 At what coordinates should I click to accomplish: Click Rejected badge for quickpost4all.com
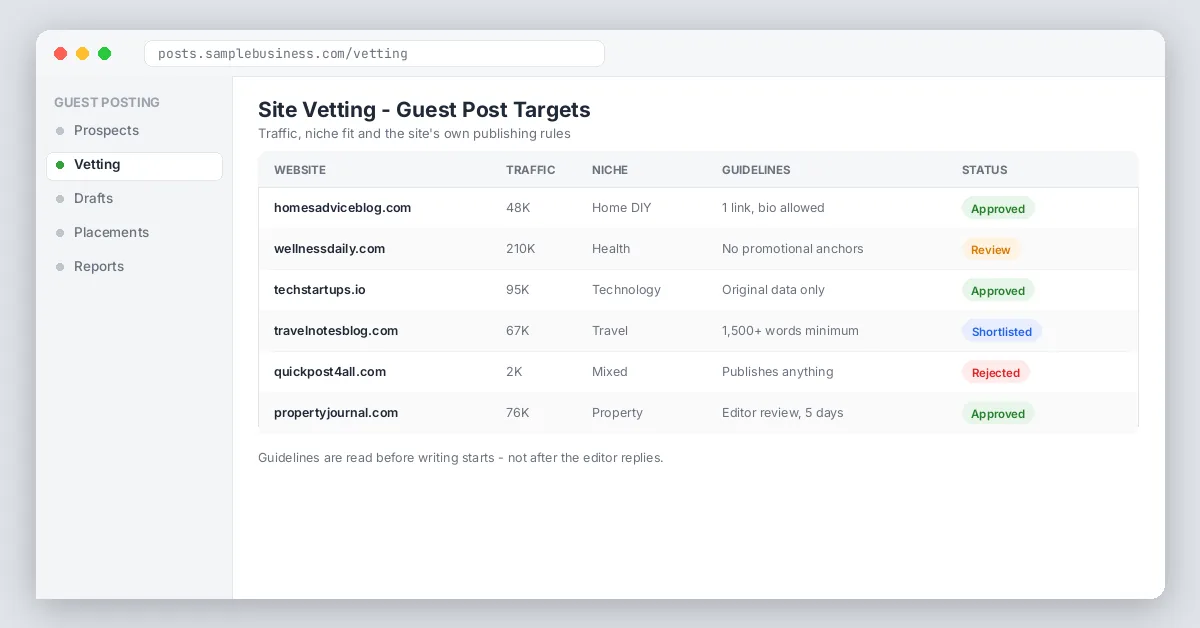996,373
